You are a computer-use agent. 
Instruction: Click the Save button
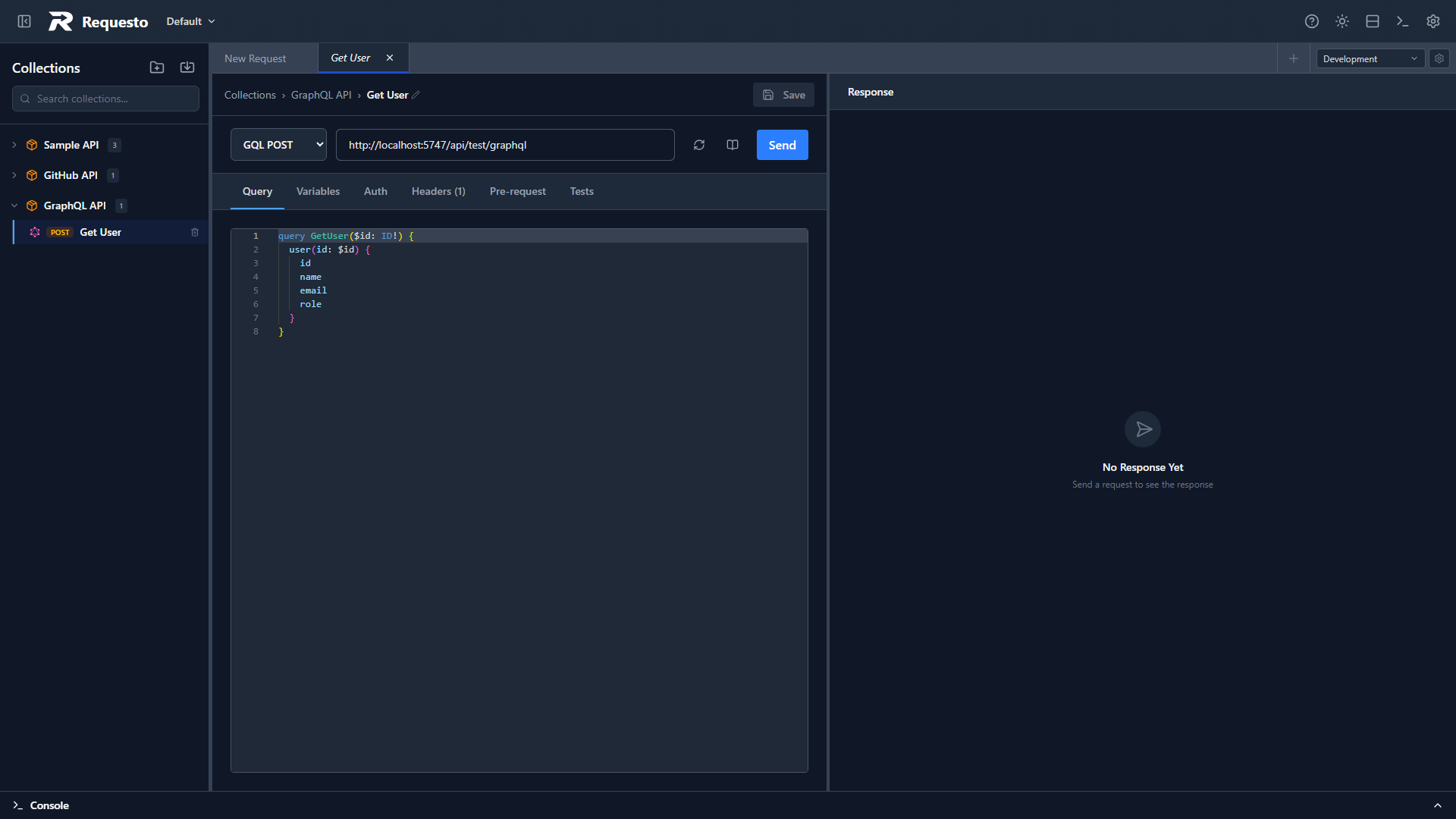[x=783, y=95]
